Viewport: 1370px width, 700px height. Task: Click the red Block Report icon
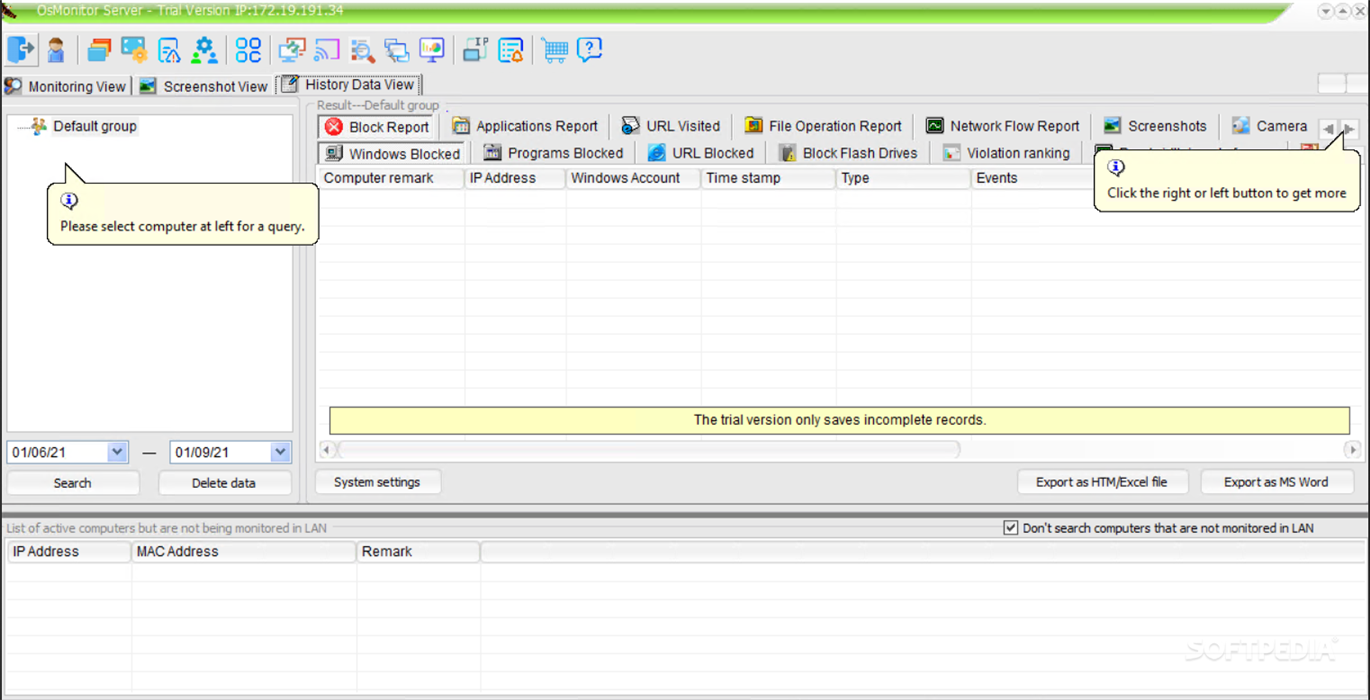tap(334, 126)
